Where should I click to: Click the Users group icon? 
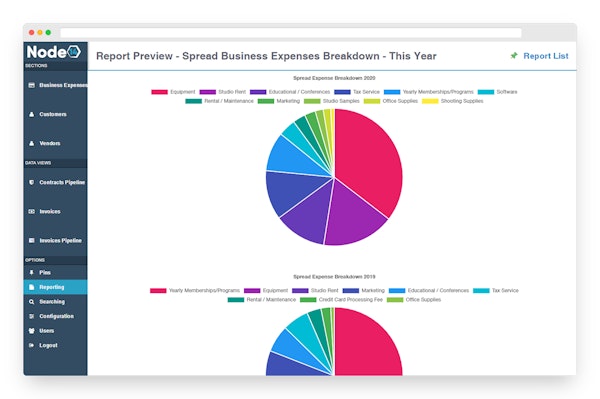click(32, 331)
